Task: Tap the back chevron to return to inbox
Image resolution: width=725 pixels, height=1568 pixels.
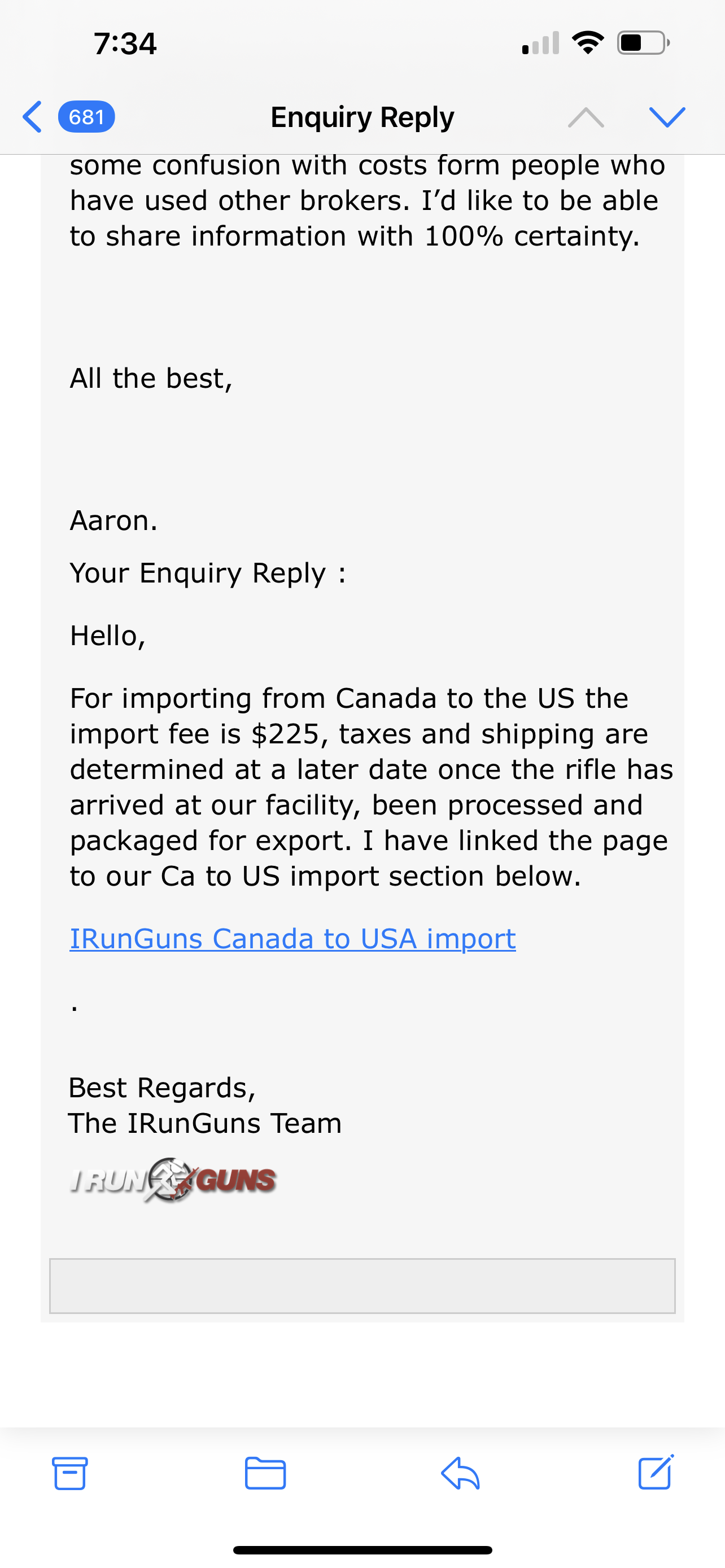Action: coord(32,116)
